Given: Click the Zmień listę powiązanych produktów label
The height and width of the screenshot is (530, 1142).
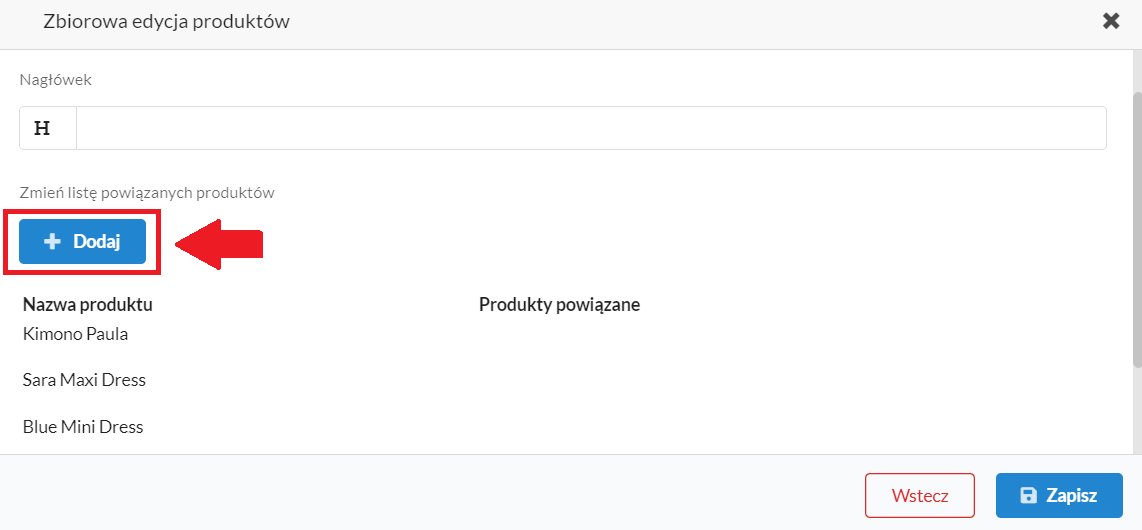Looking at the screenshot, I should point(146,193).
